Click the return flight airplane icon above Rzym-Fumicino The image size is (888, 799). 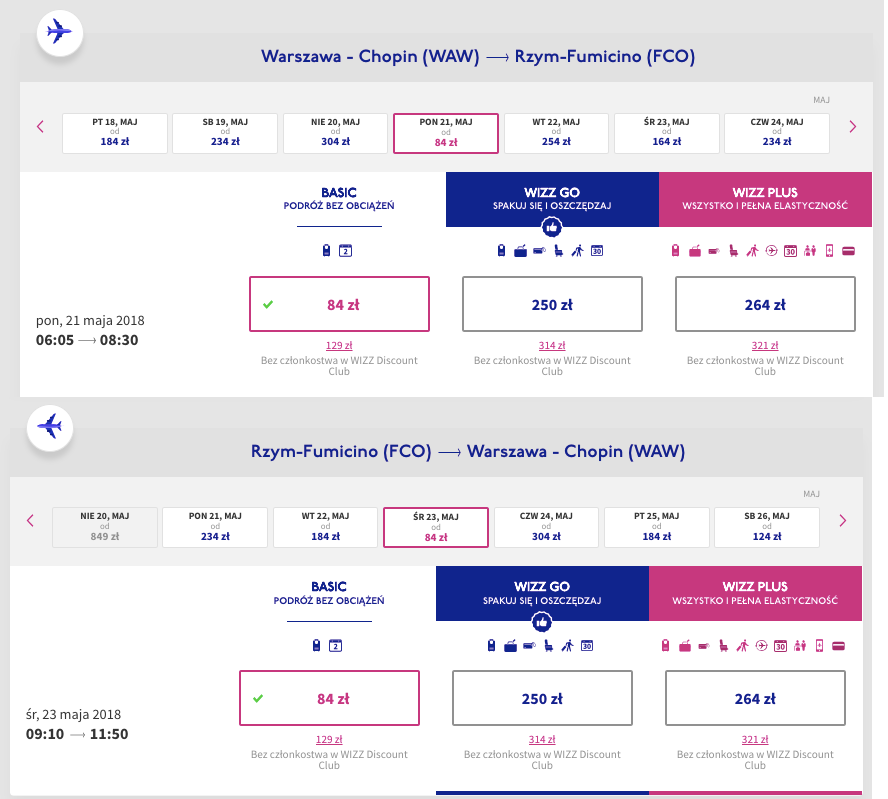pyautogui.click(x=50, y=427)
